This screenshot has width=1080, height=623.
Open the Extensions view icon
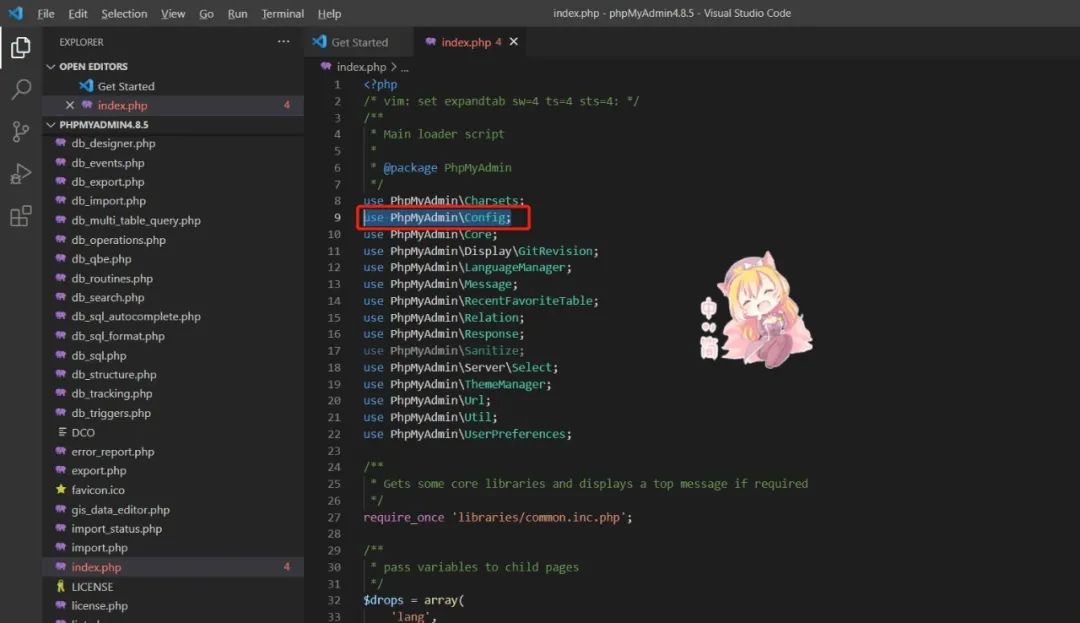[21, 215]
